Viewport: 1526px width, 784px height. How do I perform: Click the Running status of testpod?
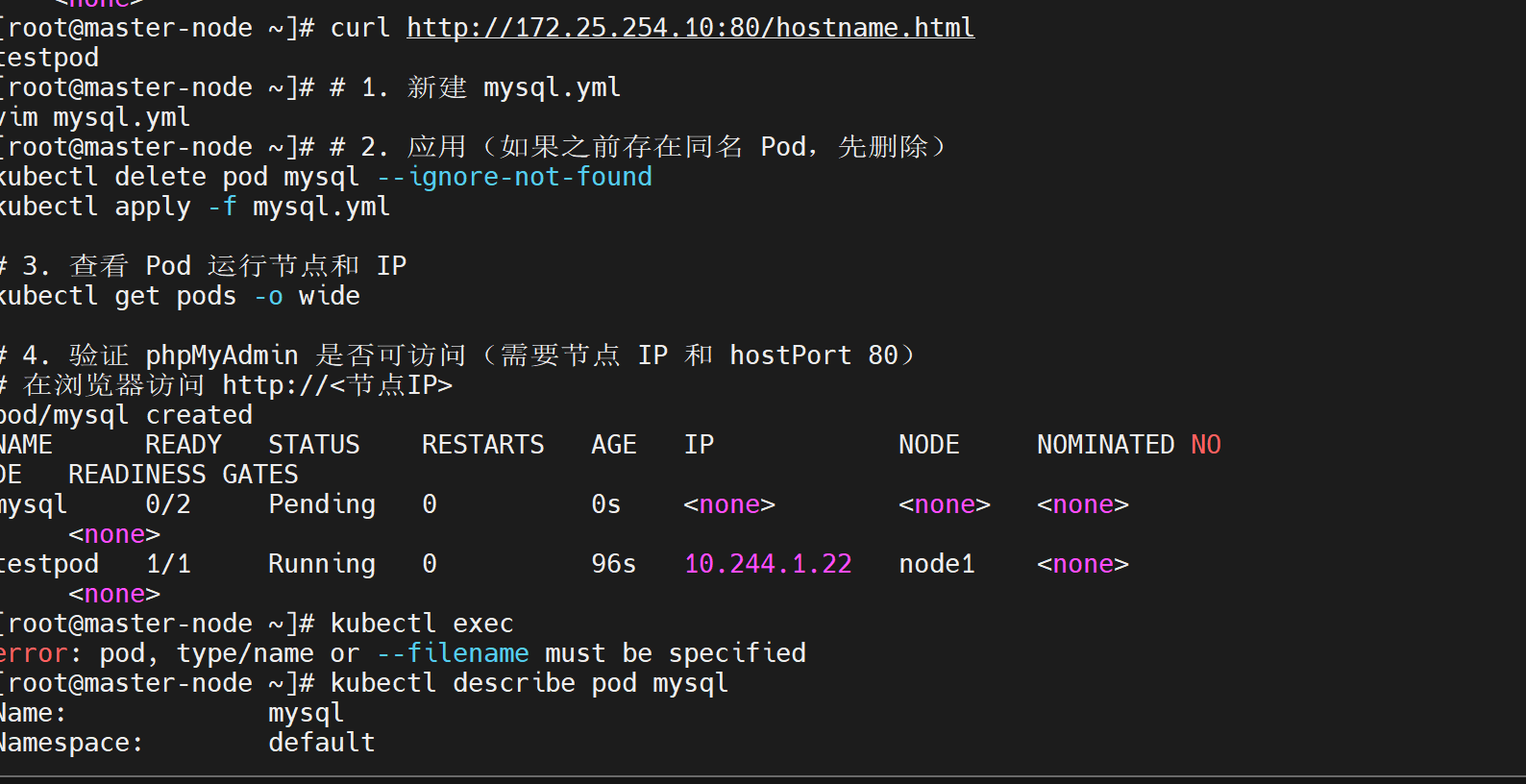[322, 564]
